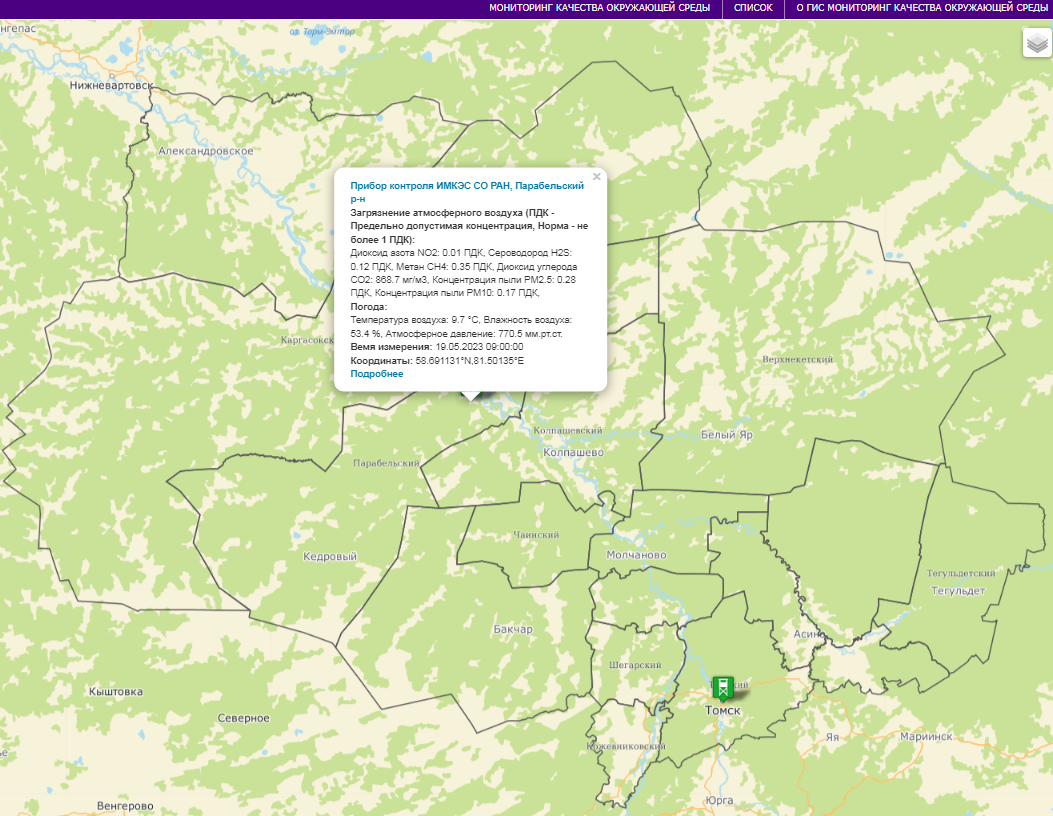Click the Молчаново town label

(x=636, y=555)
